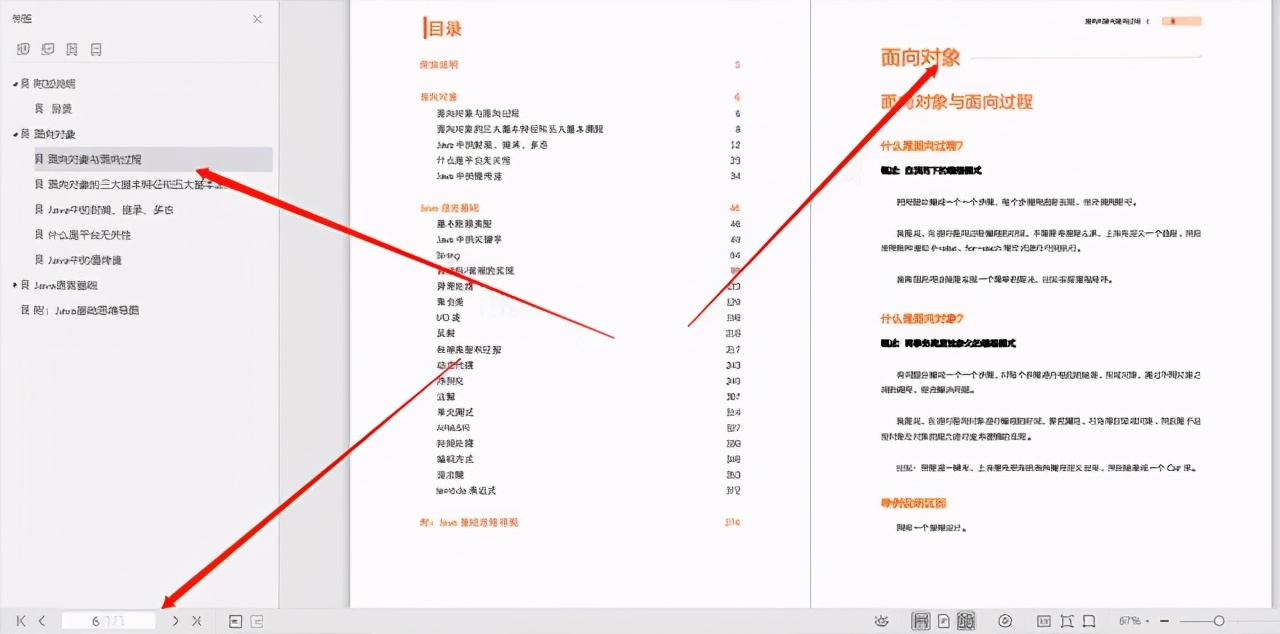Open bookmark Java中的封装、继承、多态
1280x634 pixels.
pos(111,210)
